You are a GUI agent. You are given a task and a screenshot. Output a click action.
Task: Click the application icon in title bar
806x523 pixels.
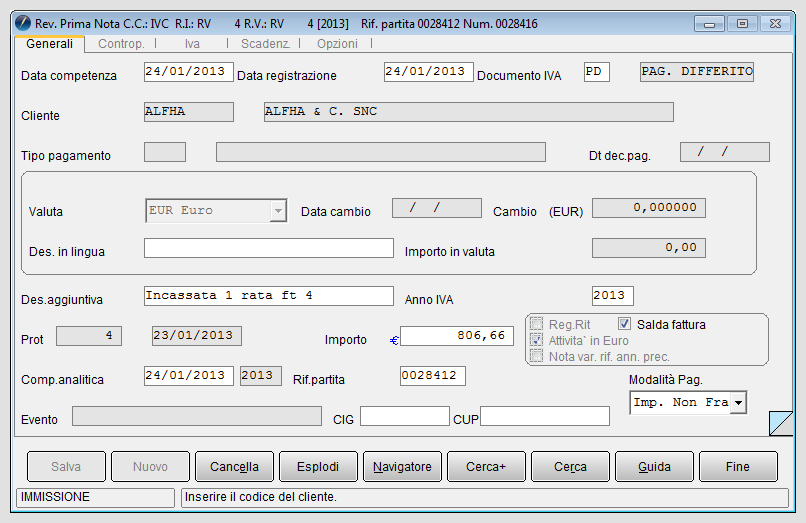click(x=22, y=23)
